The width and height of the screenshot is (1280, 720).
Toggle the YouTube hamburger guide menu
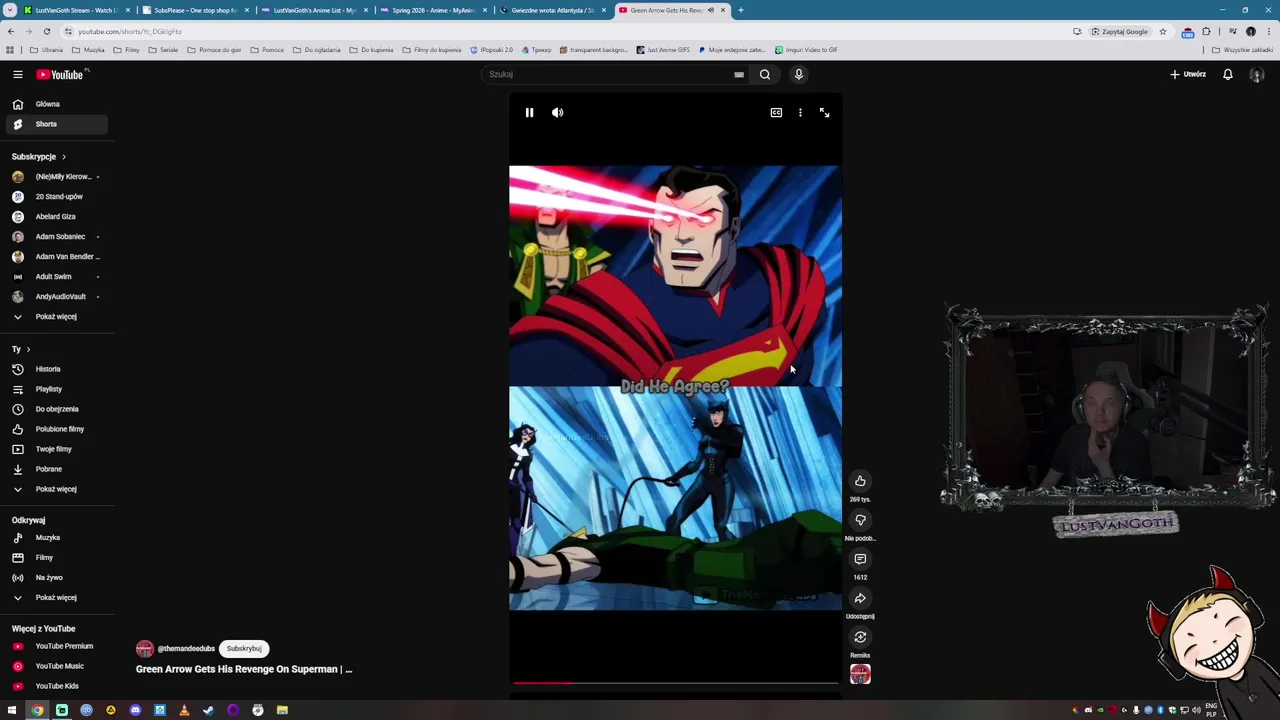[17, 74]
